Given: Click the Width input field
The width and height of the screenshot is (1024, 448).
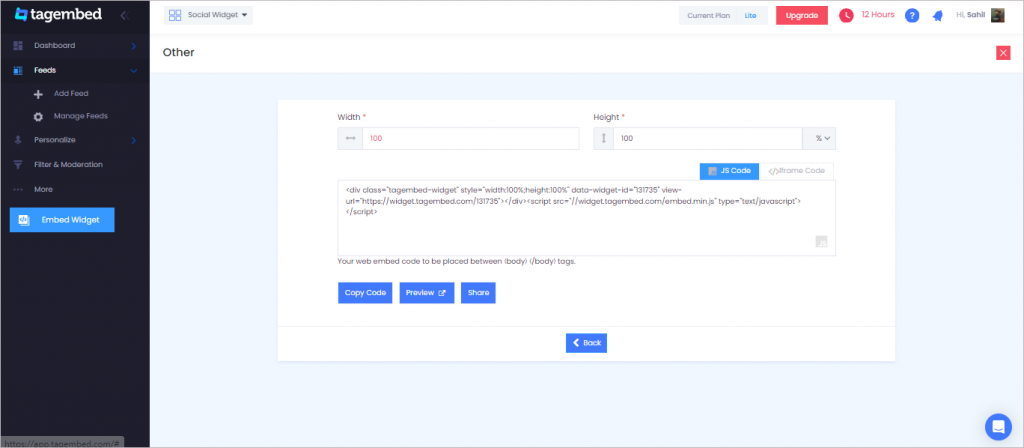Looking at the screenshot, I should point(470,138).
